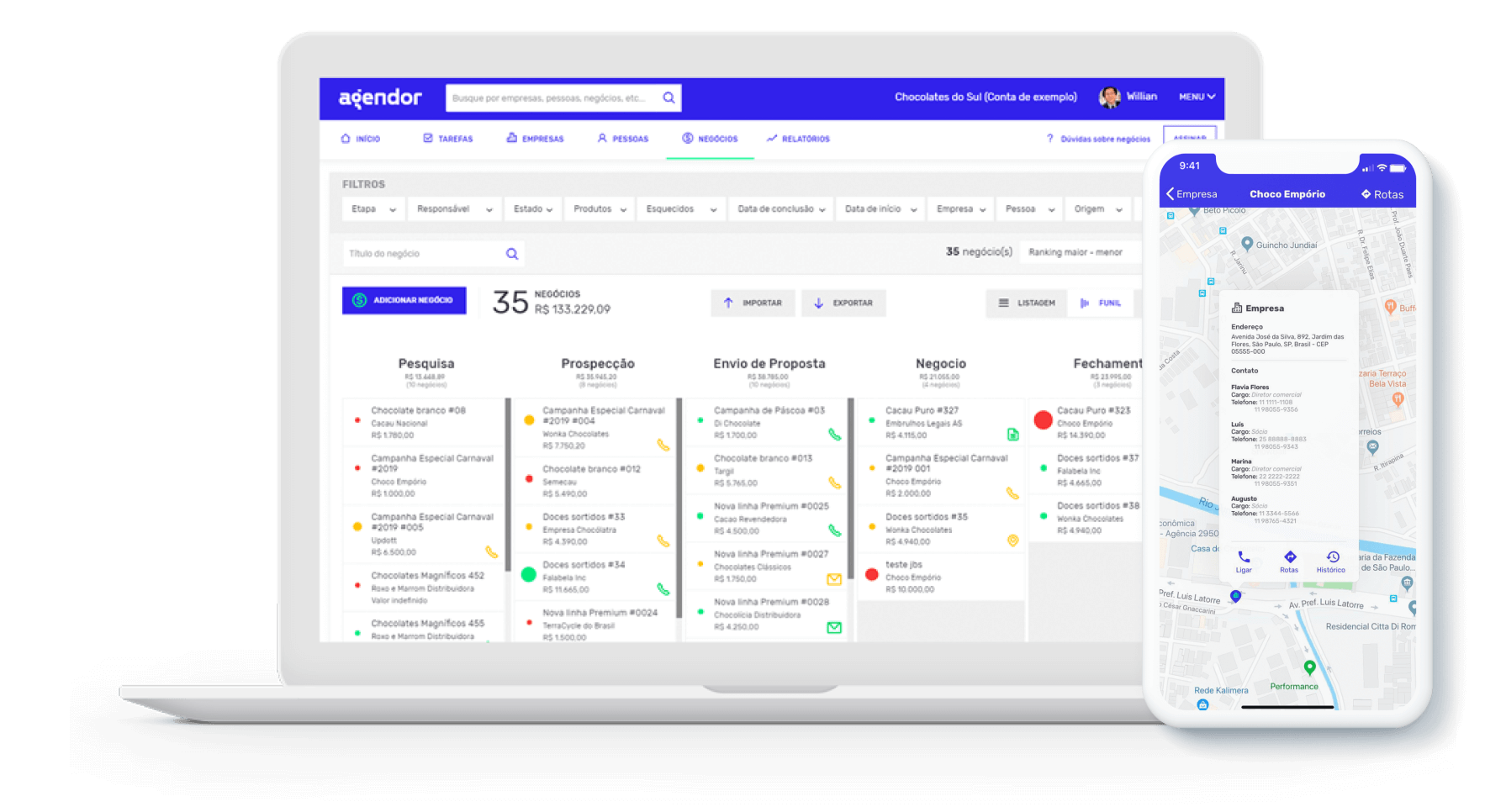
Task: Open the Ranking maior - menor sort dropdown
Action: [x=1080, y=252]
